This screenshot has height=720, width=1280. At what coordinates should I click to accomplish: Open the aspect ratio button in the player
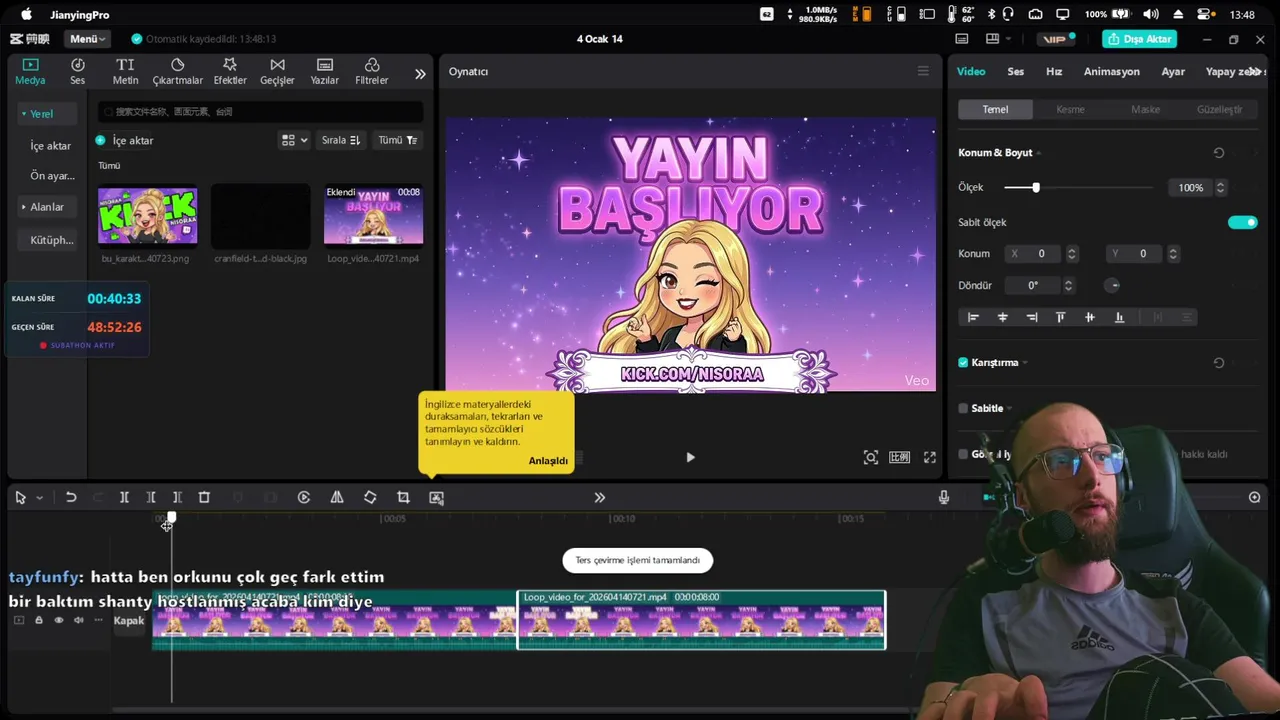point(900,457)
